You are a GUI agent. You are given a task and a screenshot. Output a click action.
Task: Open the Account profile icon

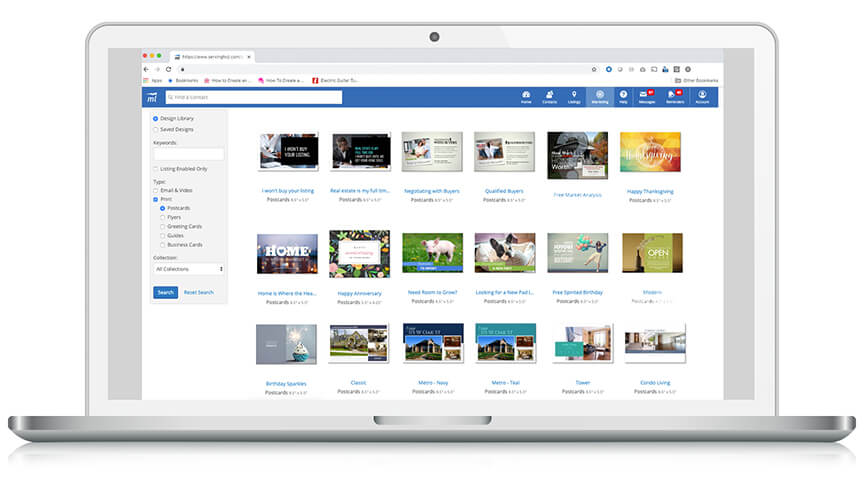702,97
